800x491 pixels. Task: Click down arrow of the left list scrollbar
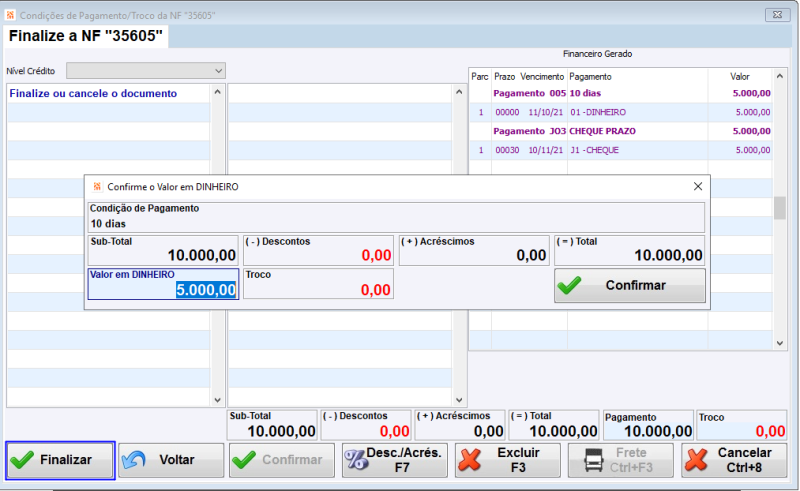click(x=217, y=400)
